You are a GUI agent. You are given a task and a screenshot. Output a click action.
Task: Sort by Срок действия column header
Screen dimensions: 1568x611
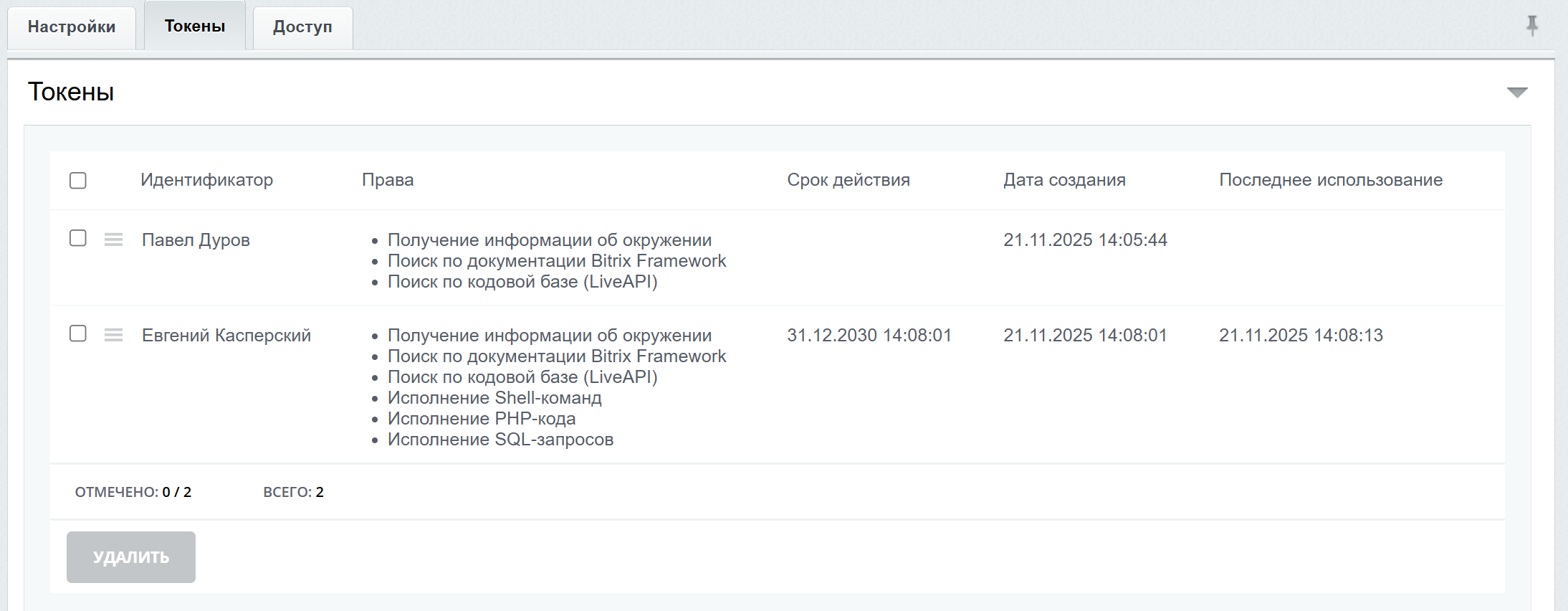[x=848, y=180]
